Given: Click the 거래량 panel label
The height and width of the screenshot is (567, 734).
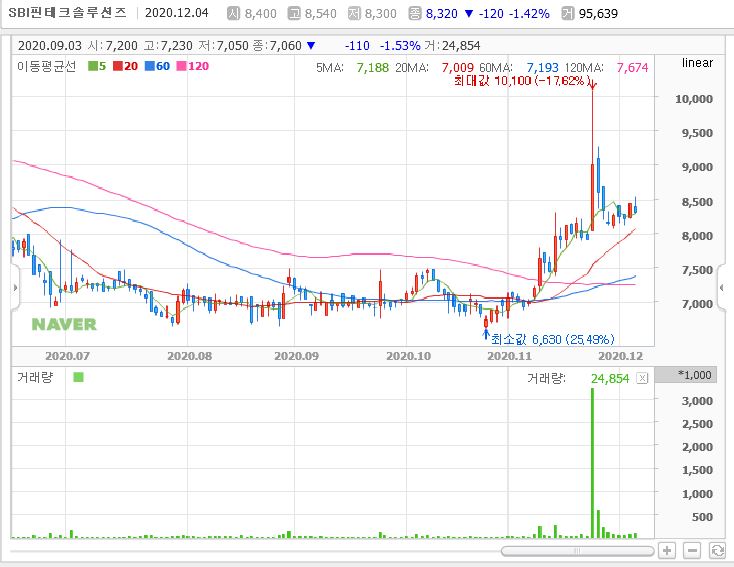Looking at the screenshot, I should [35, 377].
